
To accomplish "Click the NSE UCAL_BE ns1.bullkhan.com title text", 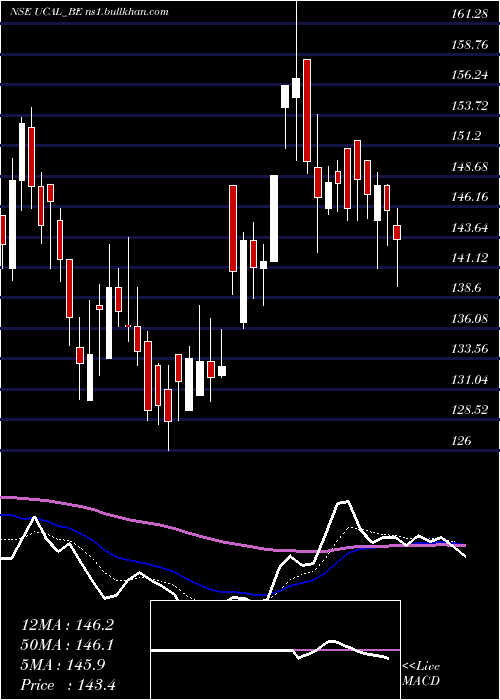I will [x=89, y=12].
